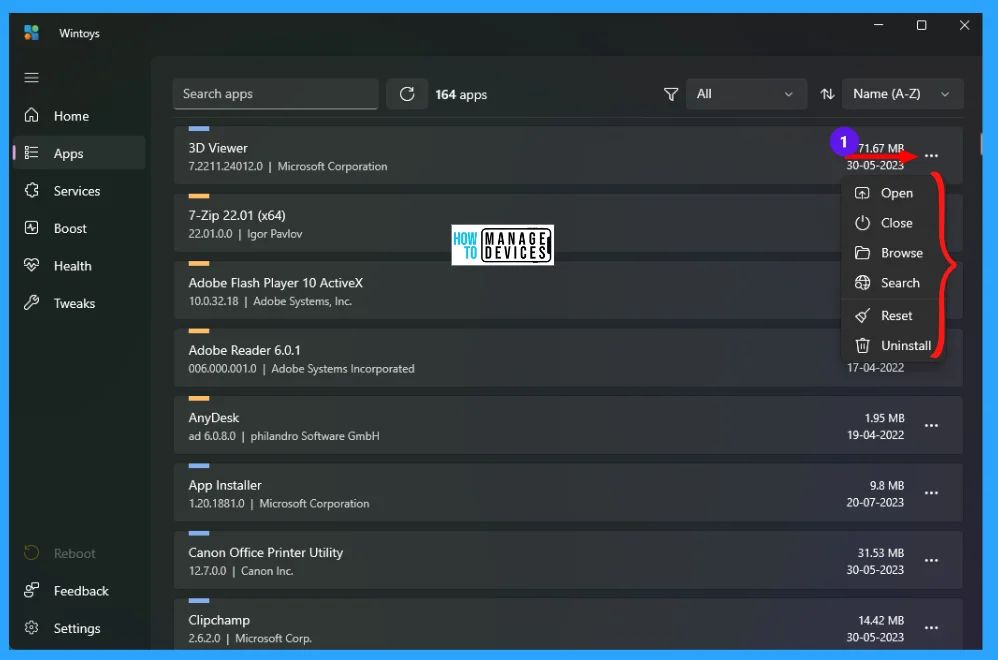998x660 pixels.
Task: Open the Services page
Action: [x=79, y=191]
